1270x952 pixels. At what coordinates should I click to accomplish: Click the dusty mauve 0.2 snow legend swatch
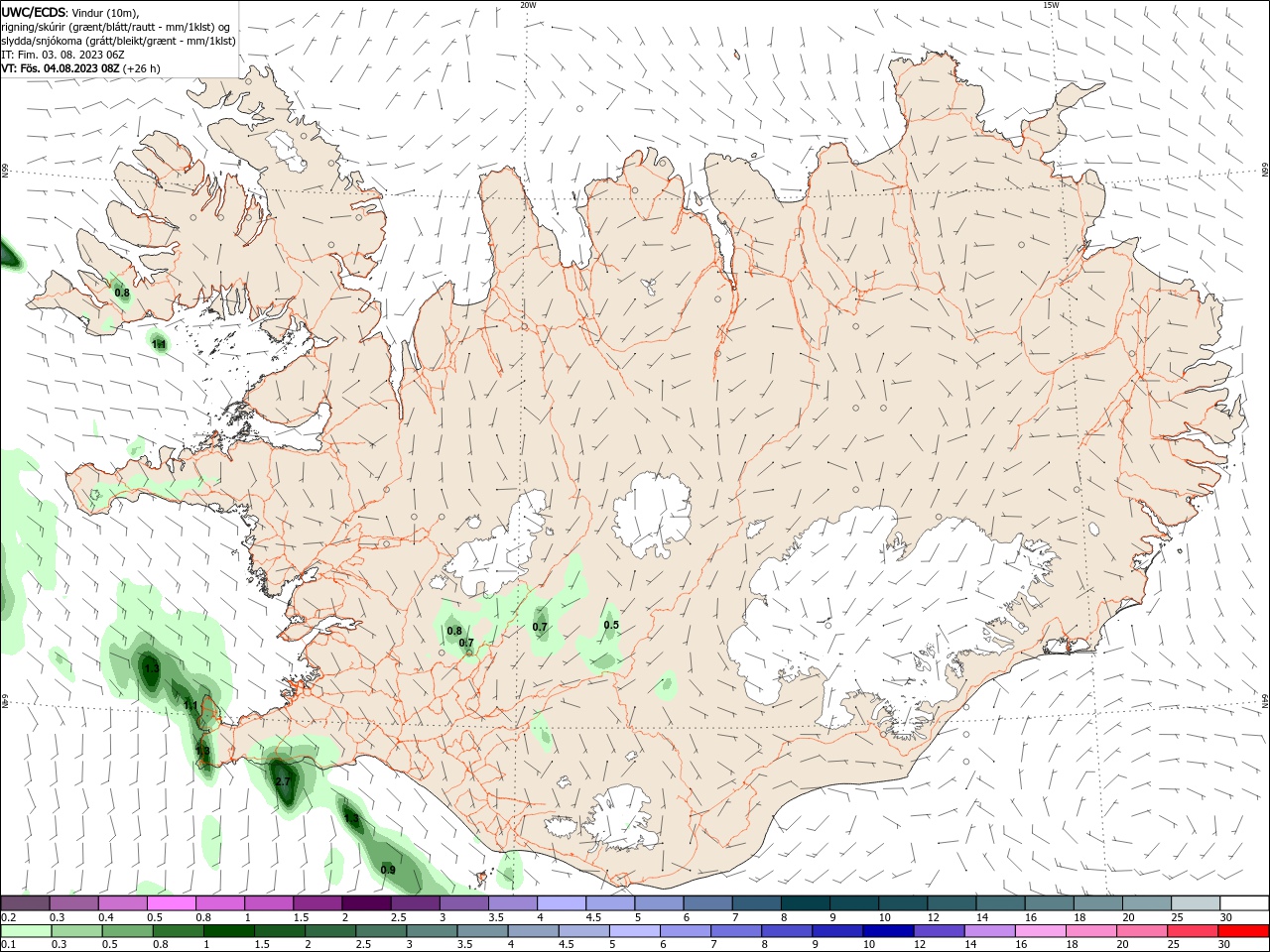[25, 903]
